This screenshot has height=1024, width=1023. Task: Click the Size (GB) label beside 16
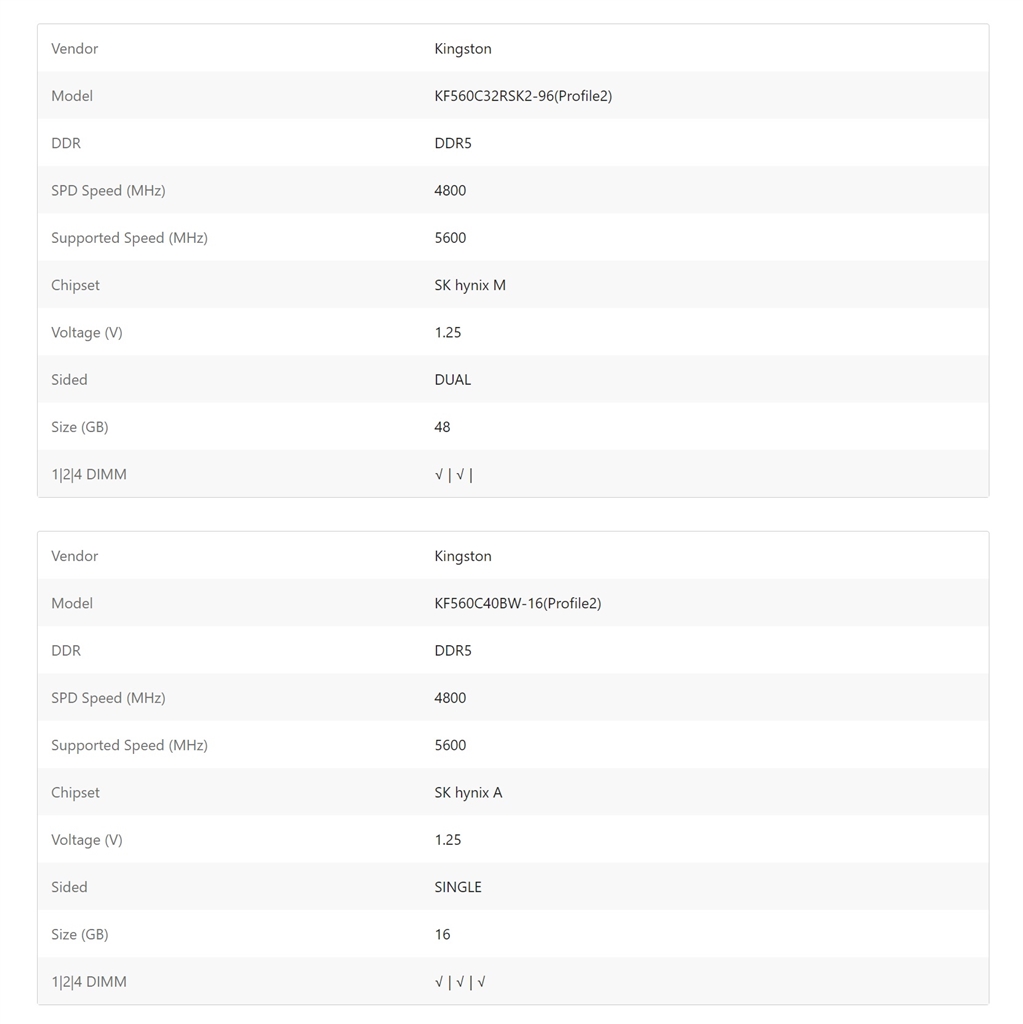[79, 934]
